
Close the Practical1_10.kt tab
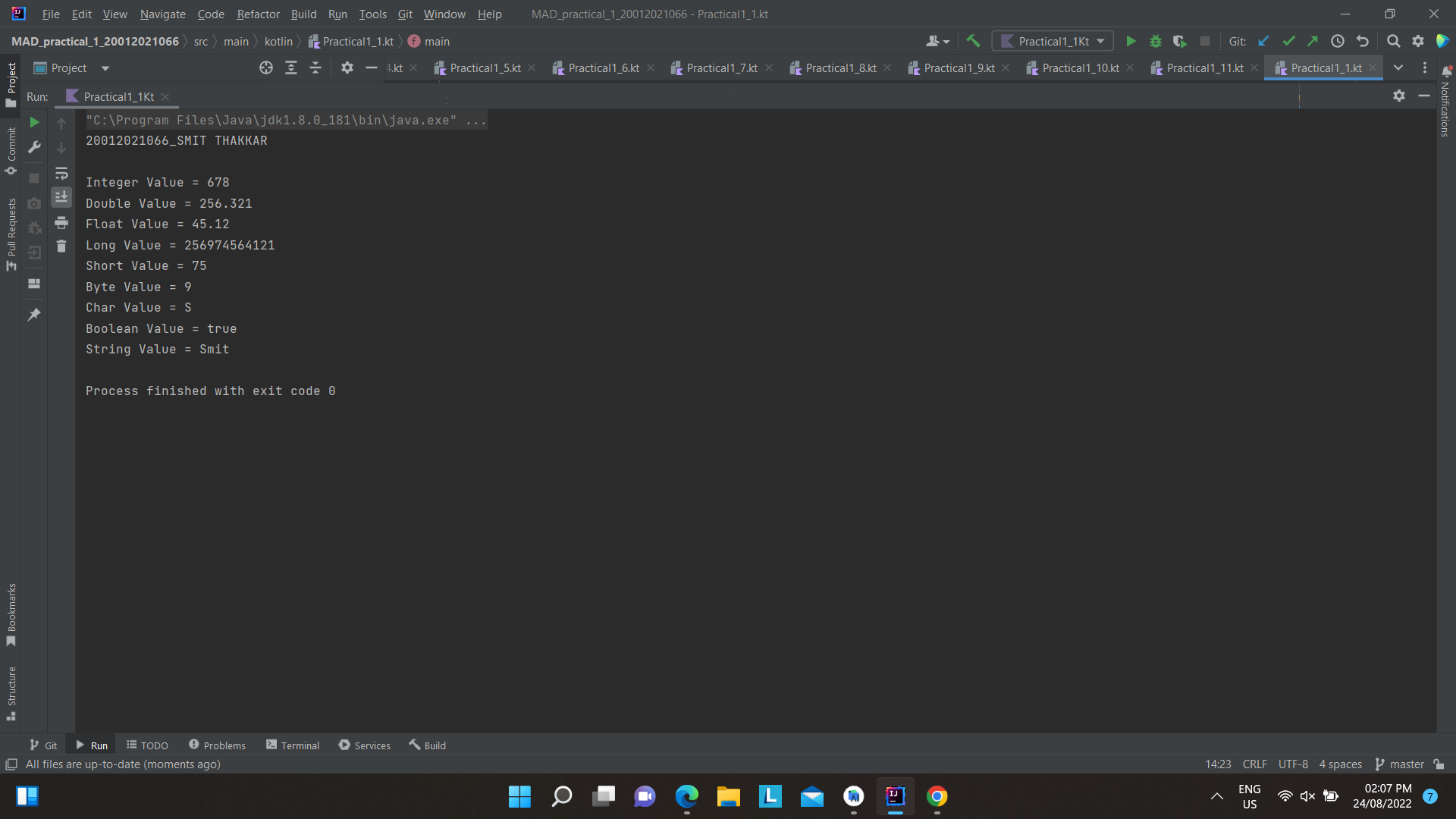(1130, 68)
